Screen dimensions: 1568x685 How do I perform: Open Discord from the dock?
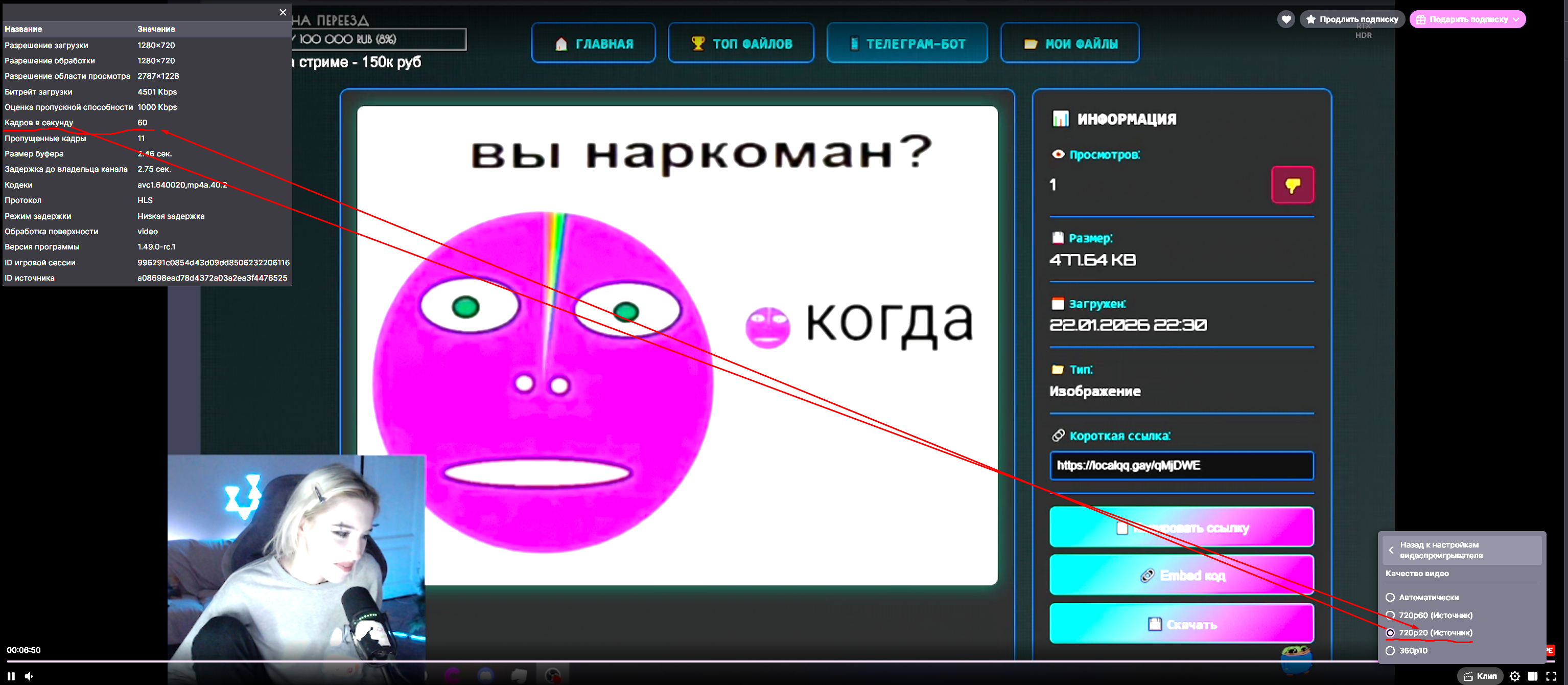coord(486,676)
